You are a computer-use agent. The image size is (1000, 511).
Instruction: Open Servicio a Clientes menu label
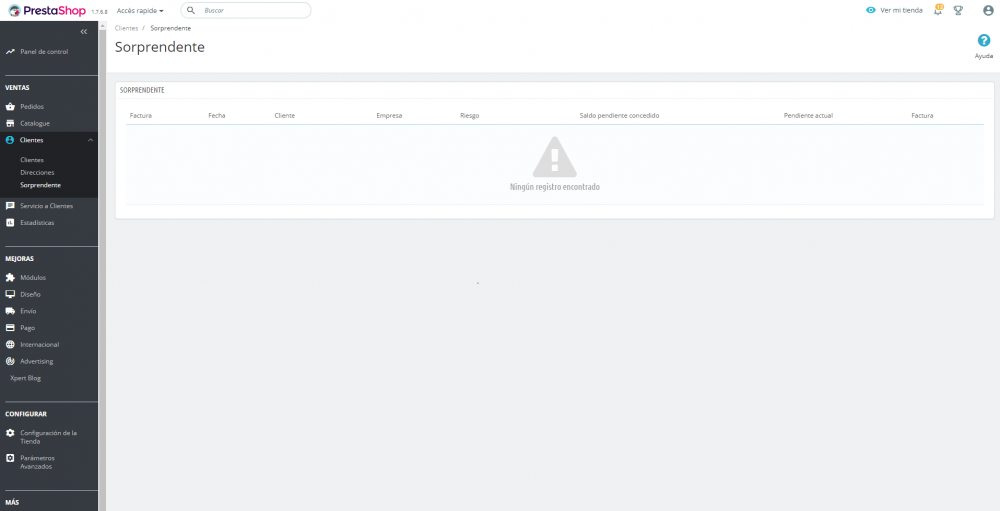47,206
